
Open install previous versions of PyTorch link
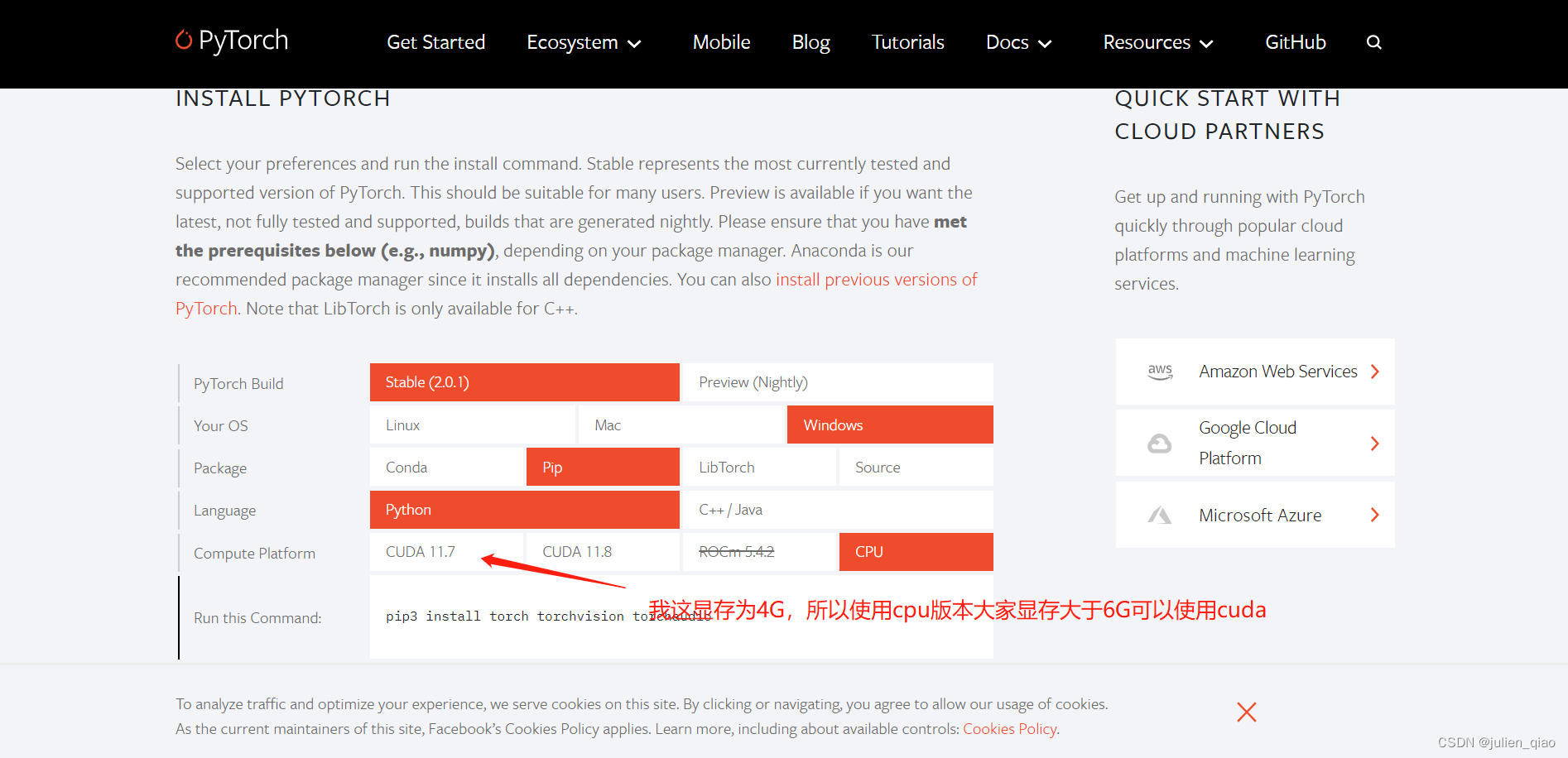pyautogui.click(x=876, y=280)
